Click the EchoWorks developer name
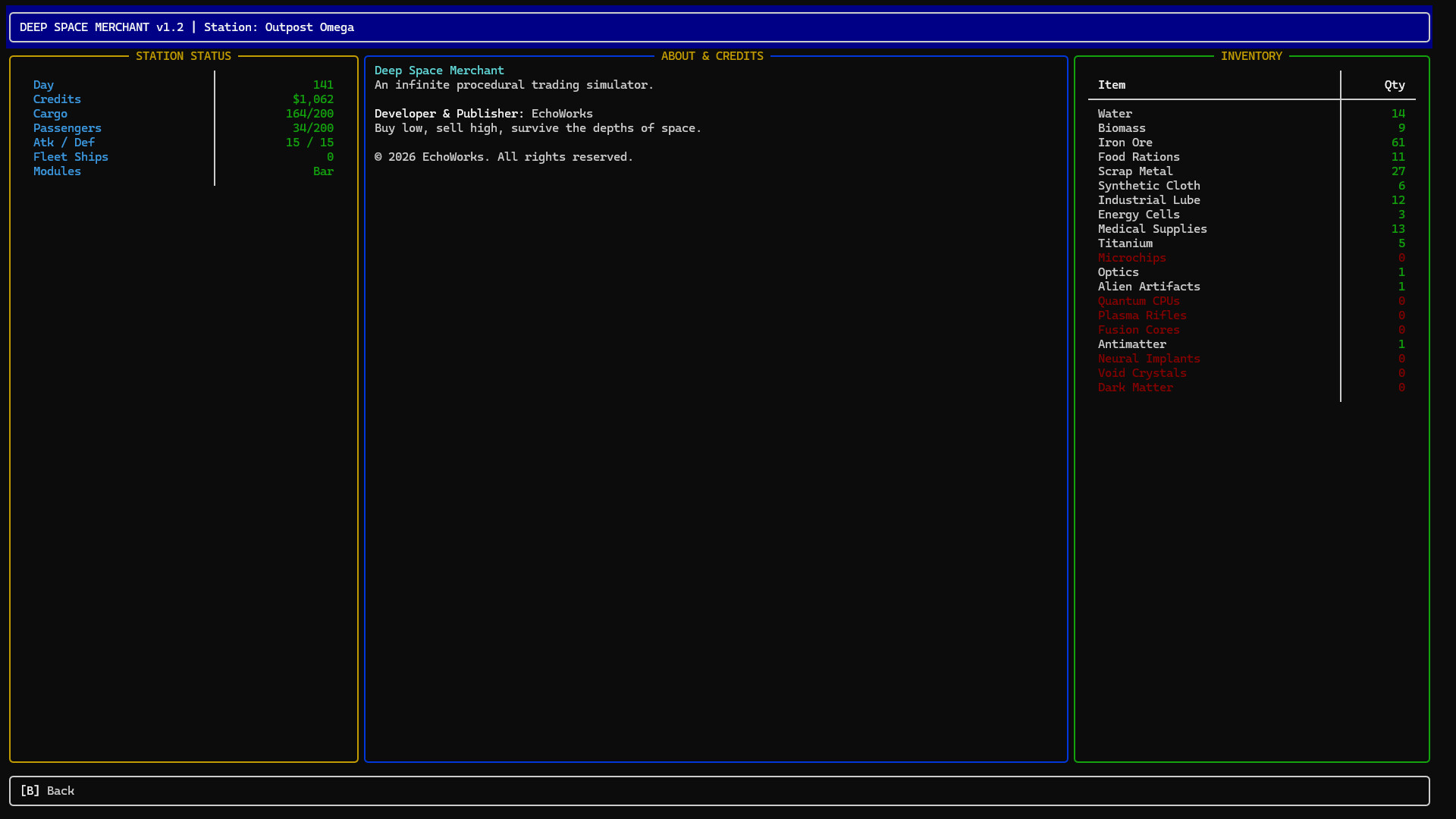Viewport: 1456px width, 819px height. (561, 114)
